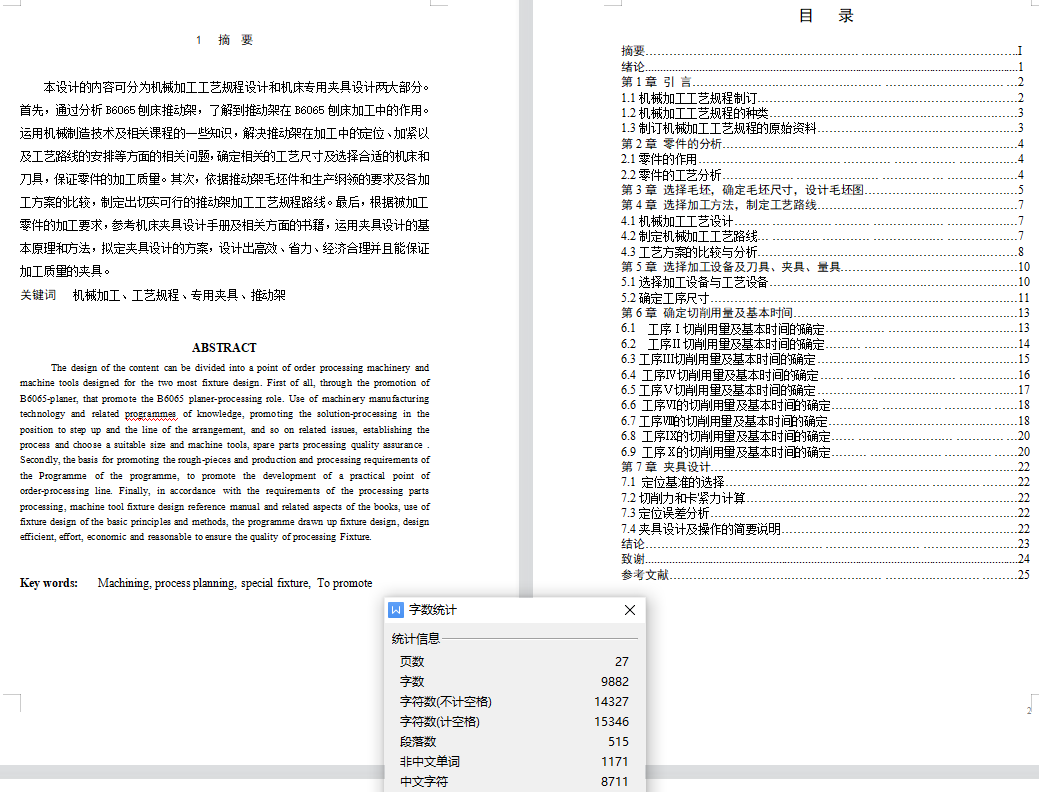Viewport: 1039px width, 792px height.
Task: Click 4.1 机械加工工艺设计 entry
Action: point(822,221)
